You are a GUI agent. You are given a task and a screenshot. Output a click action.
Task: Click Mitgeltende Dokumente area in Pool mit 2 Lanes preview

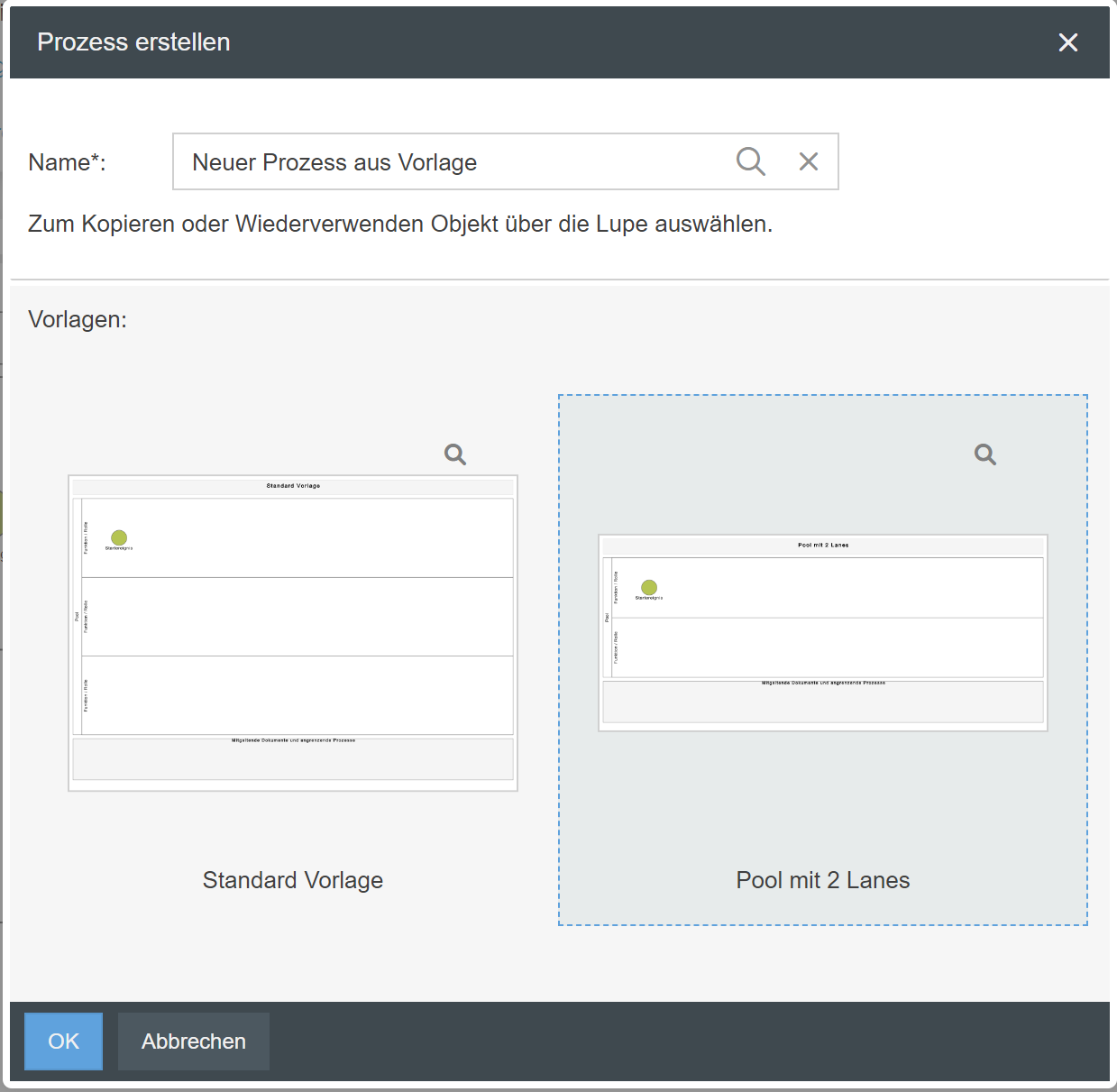(823, 702)
